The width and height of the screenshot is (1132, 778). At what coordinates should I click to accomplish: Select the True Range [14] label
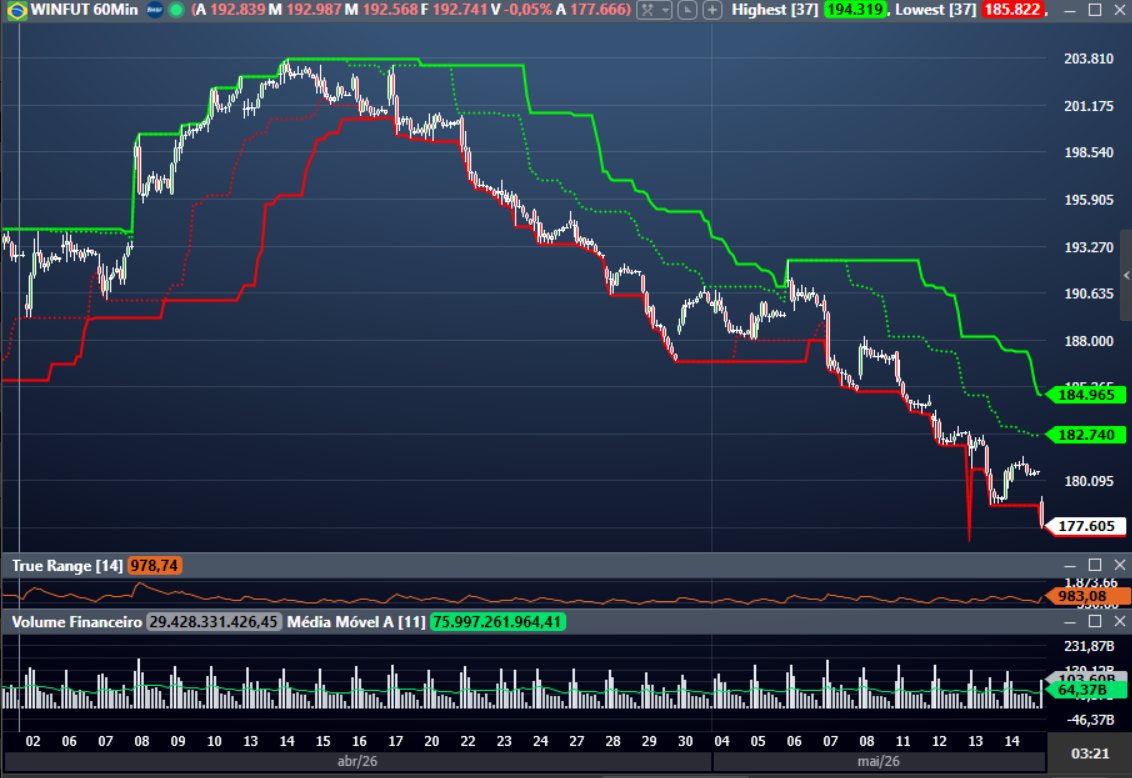(x=67, y=566)
